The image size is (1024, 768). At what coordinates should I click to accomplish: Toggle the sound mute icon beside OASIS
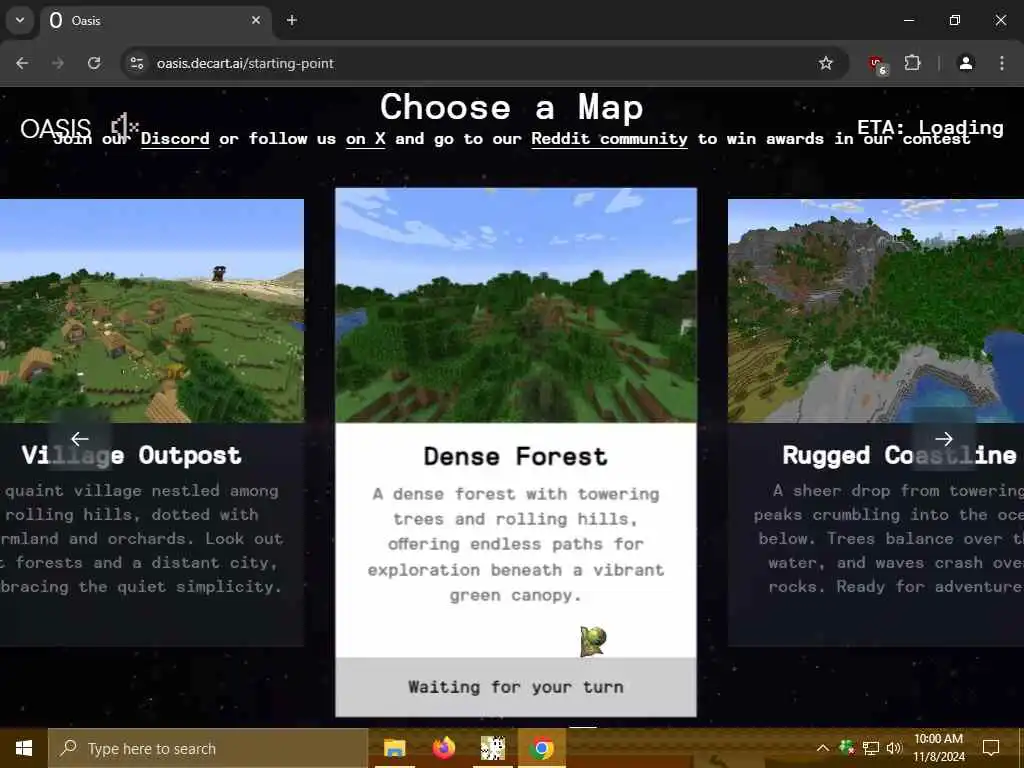[123, 125]
